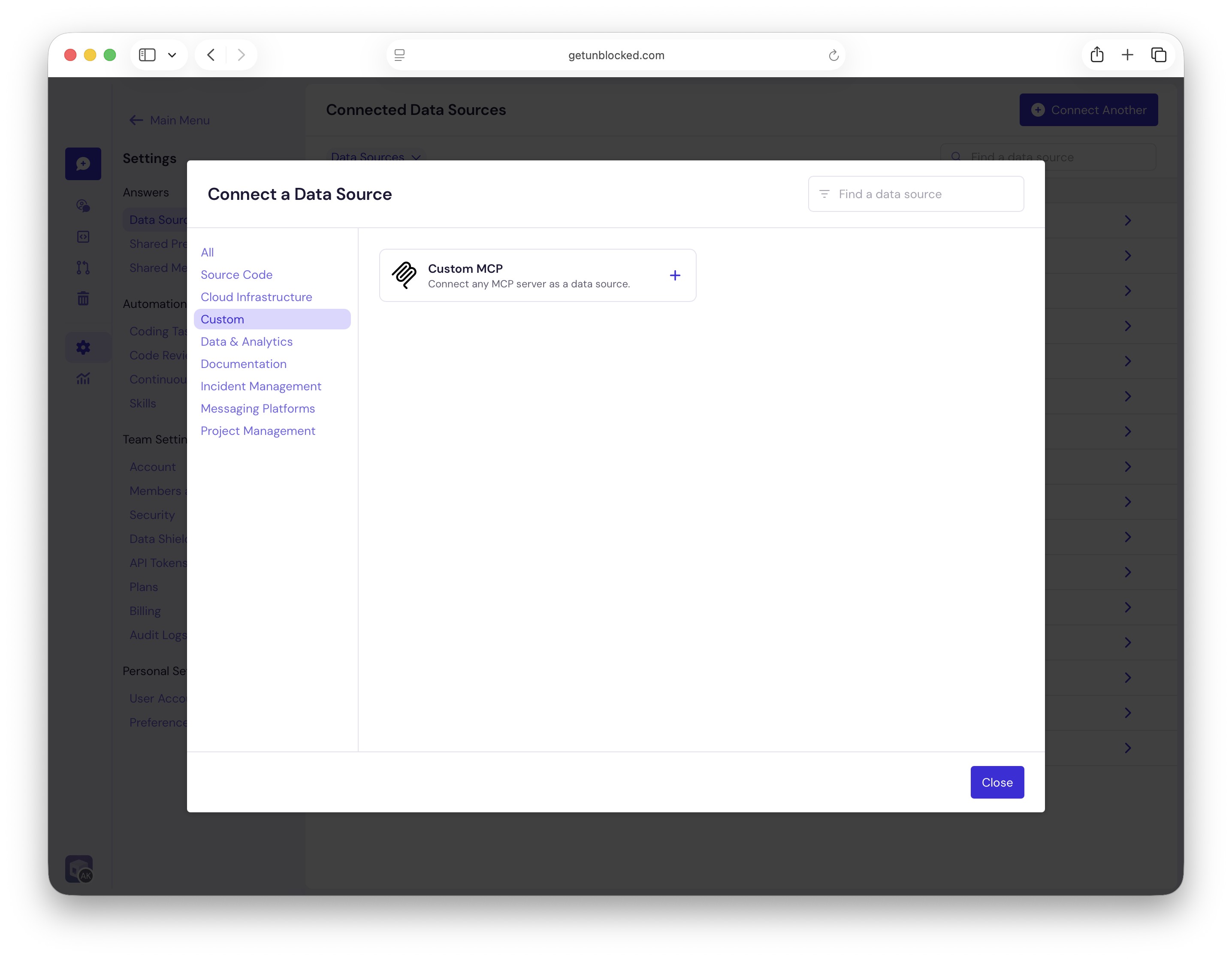Add the Custom MCP data source plus icon
Viewport: 1232px width, 959px height.
(x=675, y=275)
